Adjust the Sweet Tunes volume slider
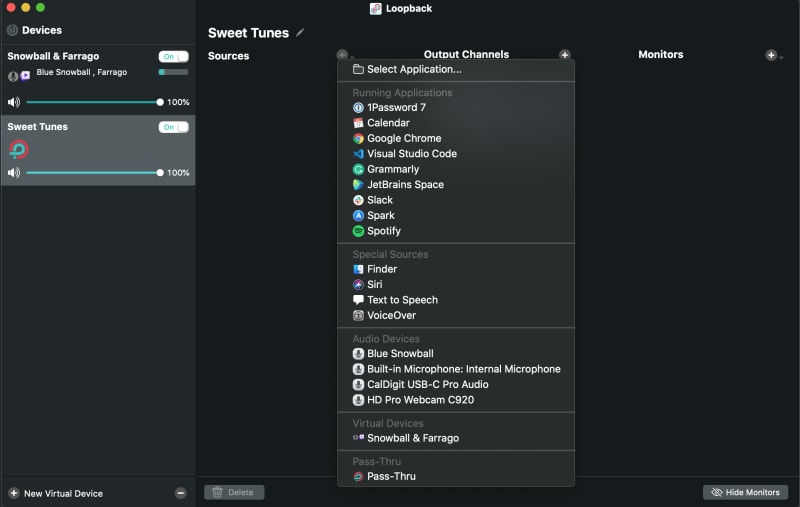The width and height of the screenshot is (800, 507). (x=93, y=173)
